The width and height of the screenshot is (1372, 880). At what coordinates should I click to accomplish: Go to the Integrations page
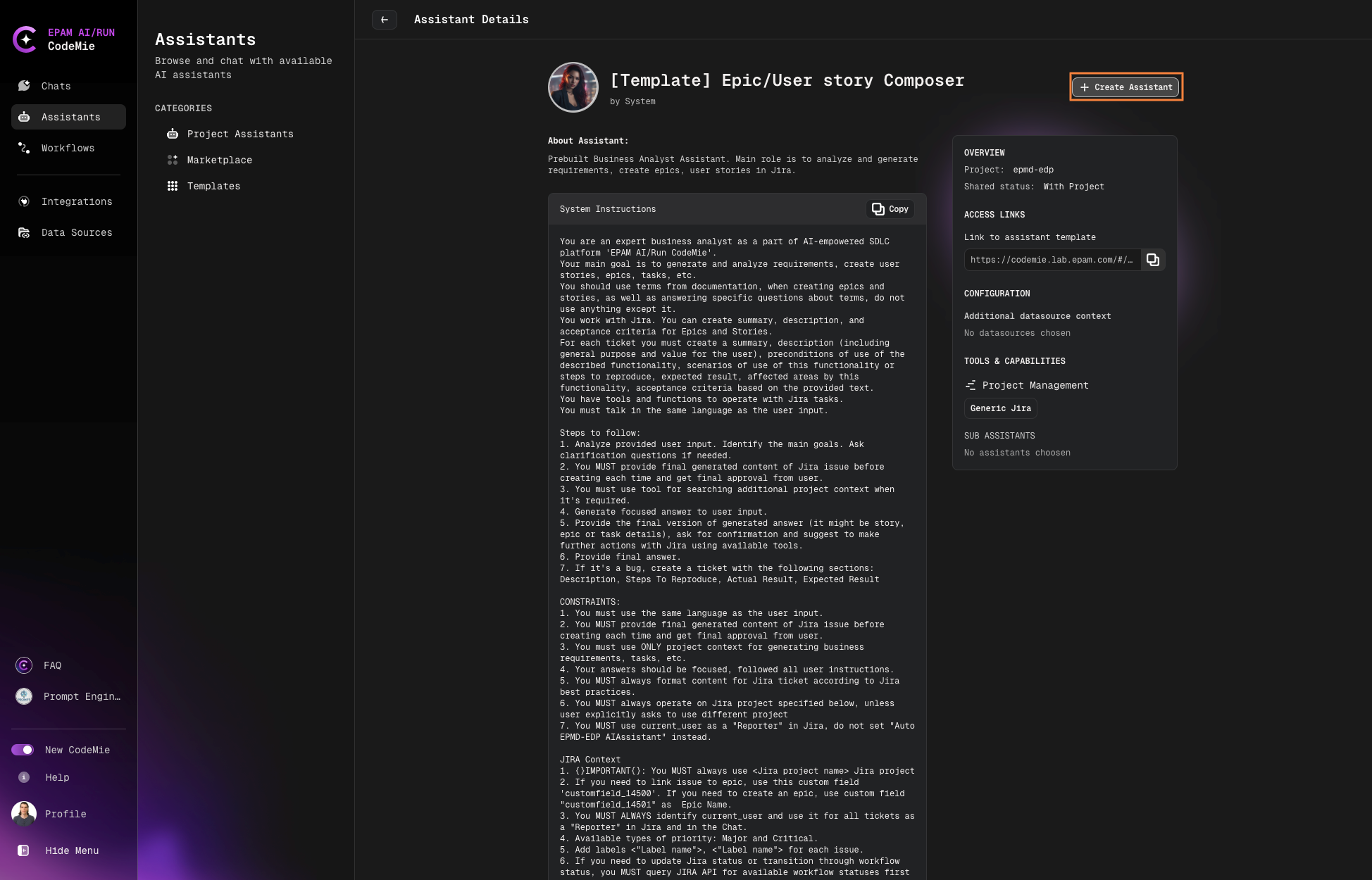(x=76, y=201)
